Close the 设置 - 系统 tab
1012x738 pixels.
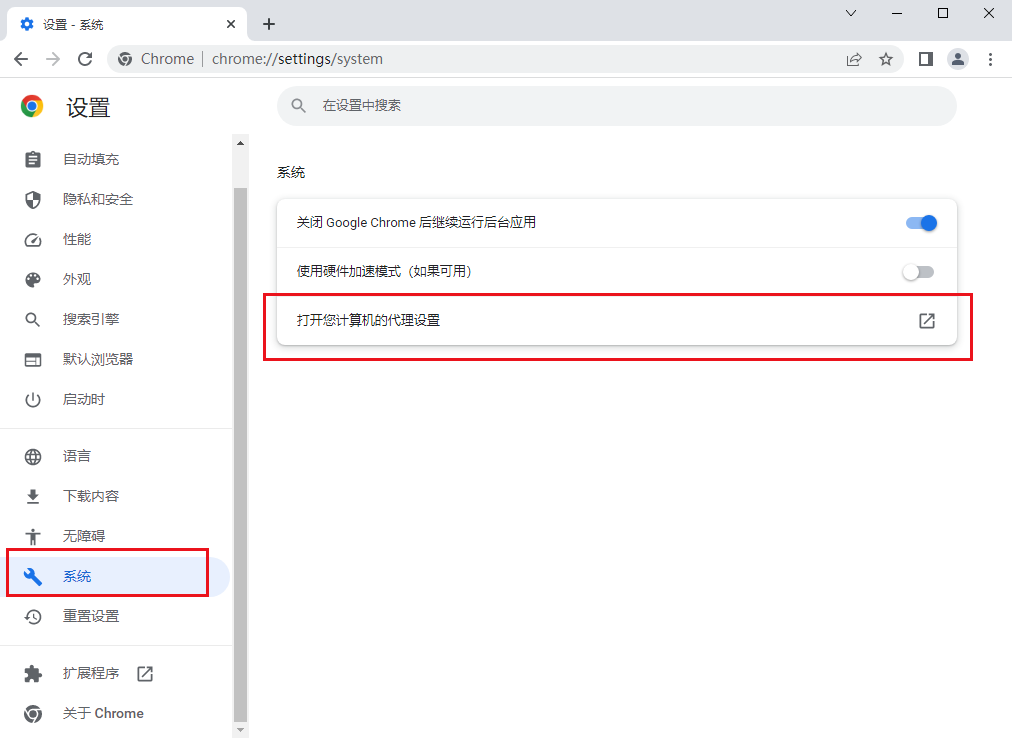pos(231,24)
